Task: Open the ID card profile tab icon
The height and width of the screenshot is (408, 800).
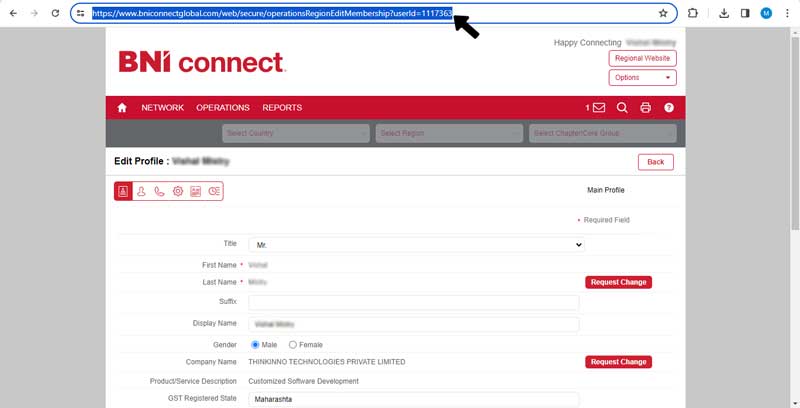Action: click(195, 191)
